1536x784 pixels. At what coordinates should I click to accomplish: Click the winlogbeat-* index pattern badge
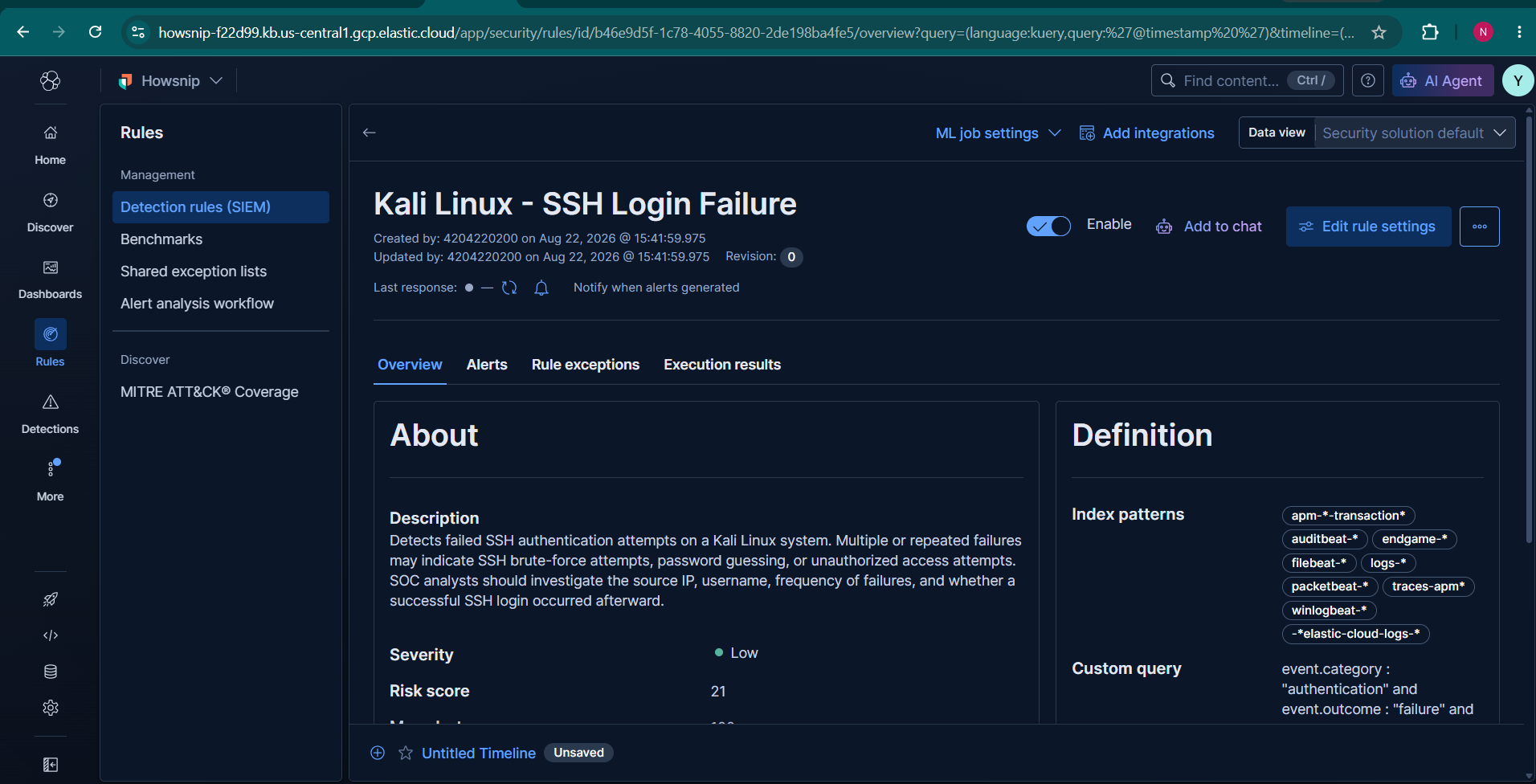pos(1329,610)
